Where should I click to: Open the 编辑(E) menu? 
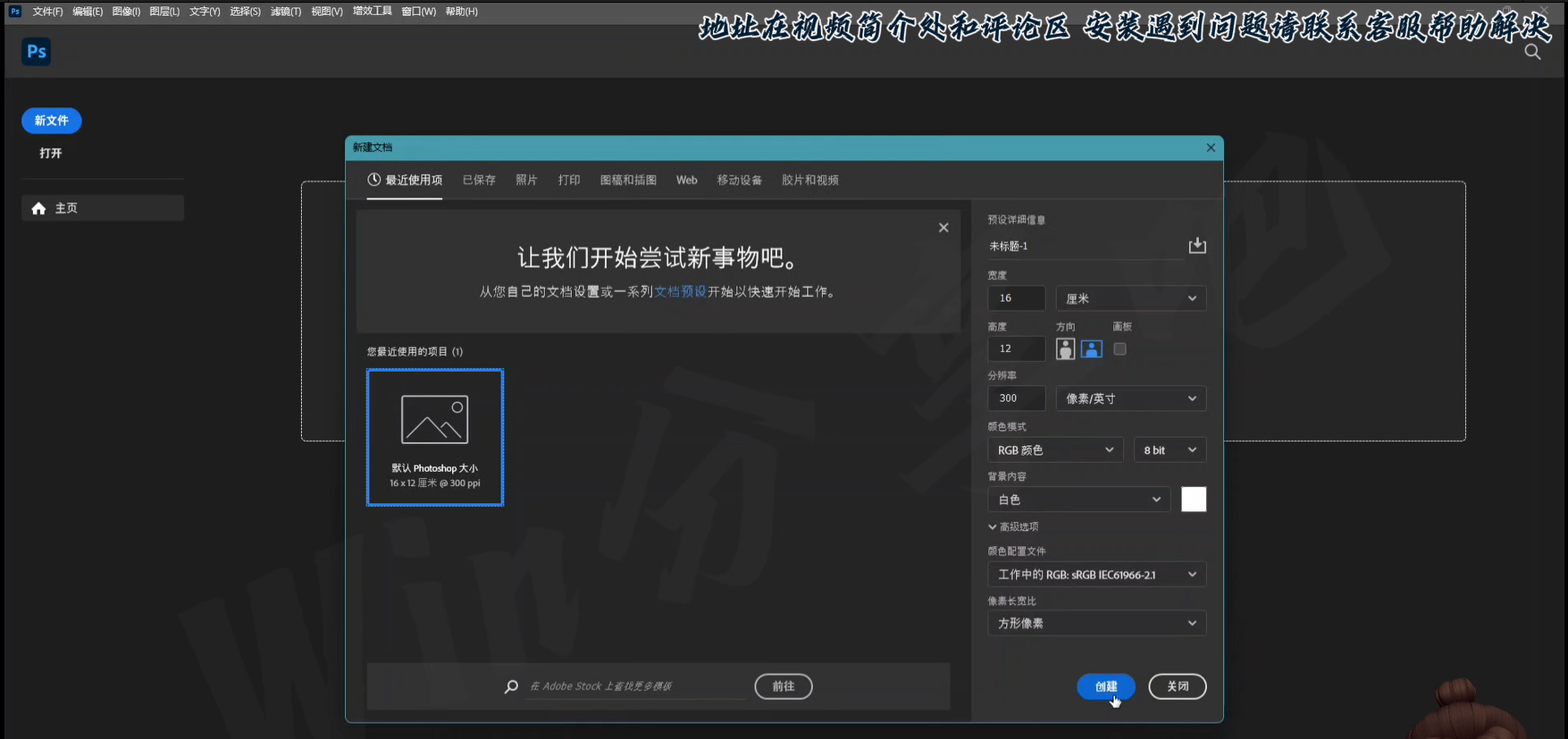(88, 12)
